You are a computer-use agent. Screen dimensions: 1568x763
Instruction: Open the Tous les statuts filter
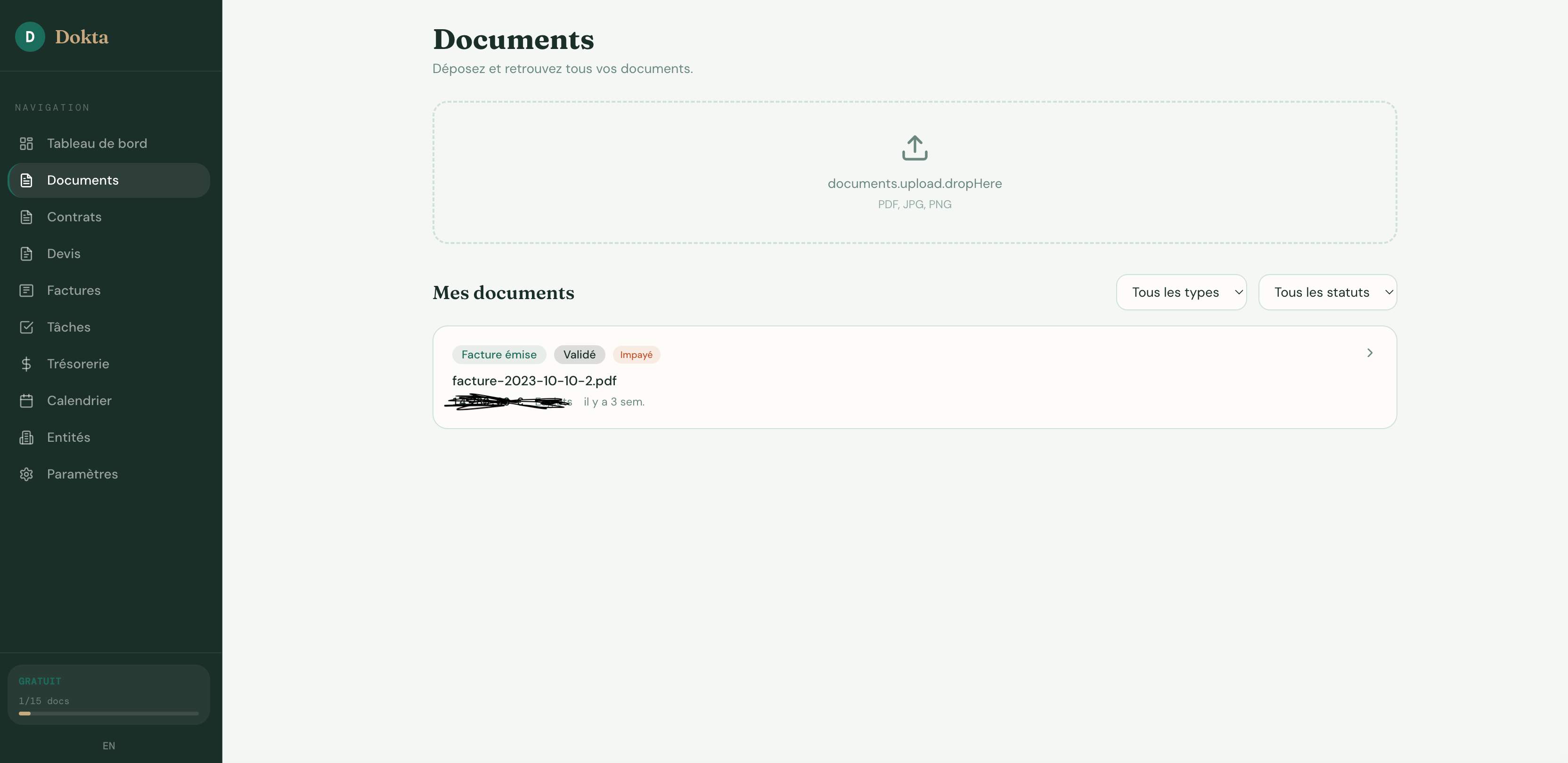coord(1328,292)
